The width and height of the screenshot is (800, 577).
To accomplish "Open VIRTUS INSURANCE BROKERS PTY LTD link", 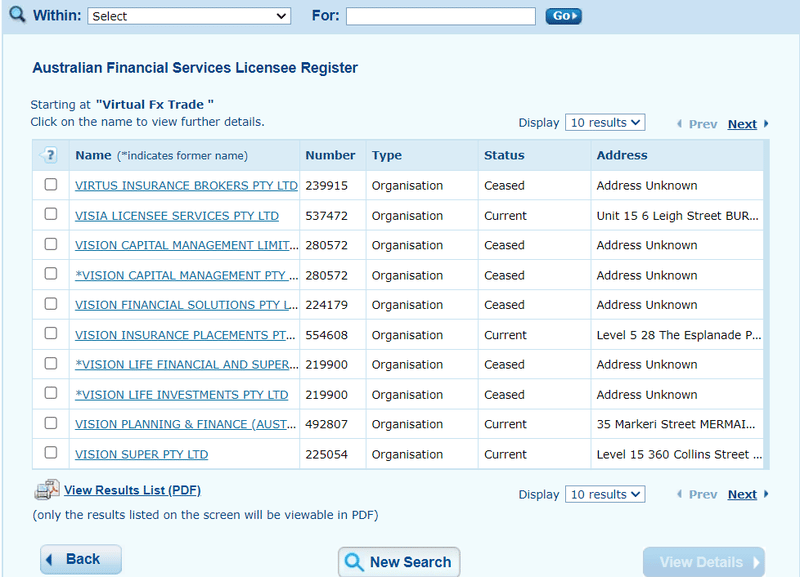I will coord(186,186).
